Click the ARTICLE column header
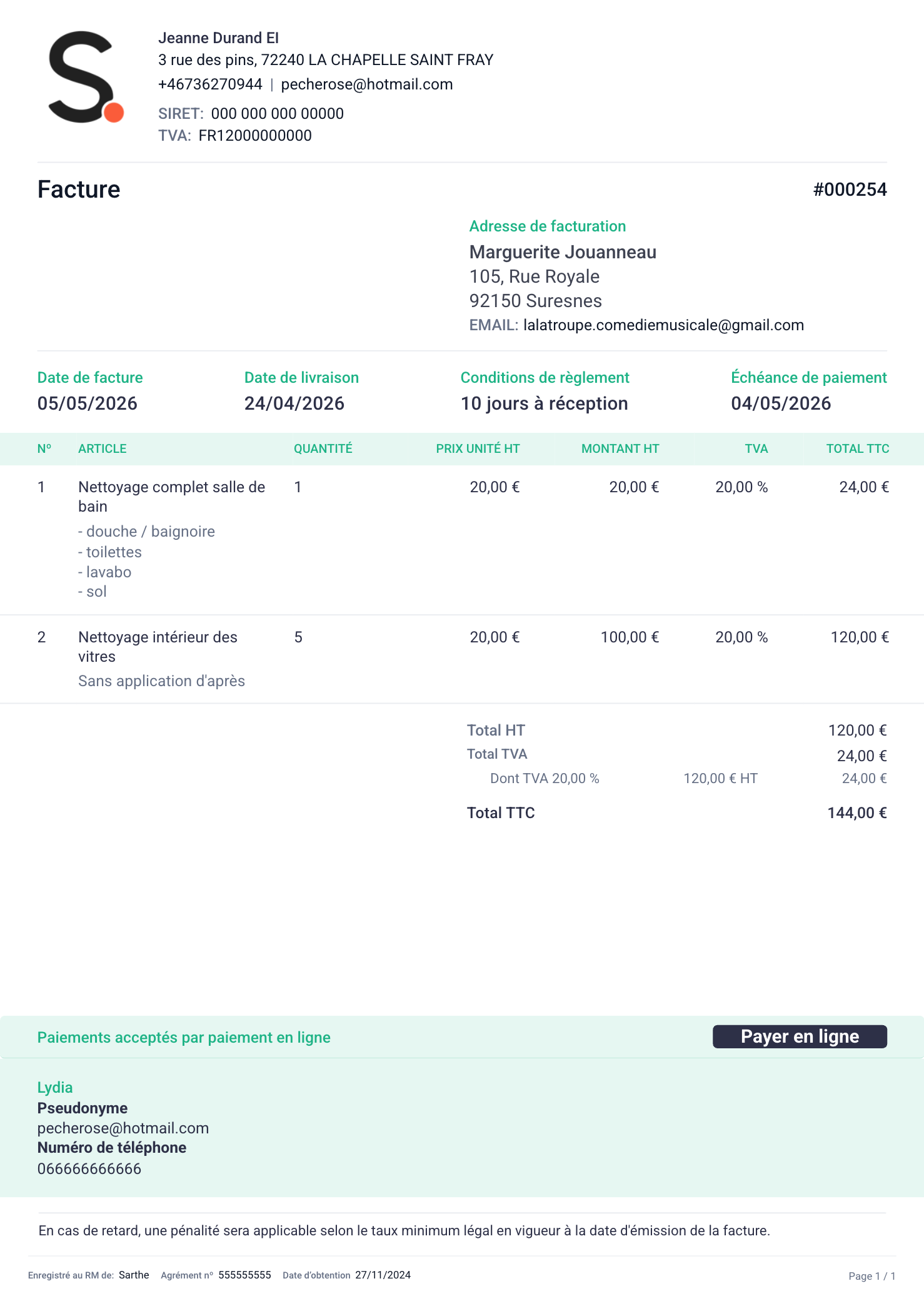This screenshot has width=924, height=1306. coord(103,448)
